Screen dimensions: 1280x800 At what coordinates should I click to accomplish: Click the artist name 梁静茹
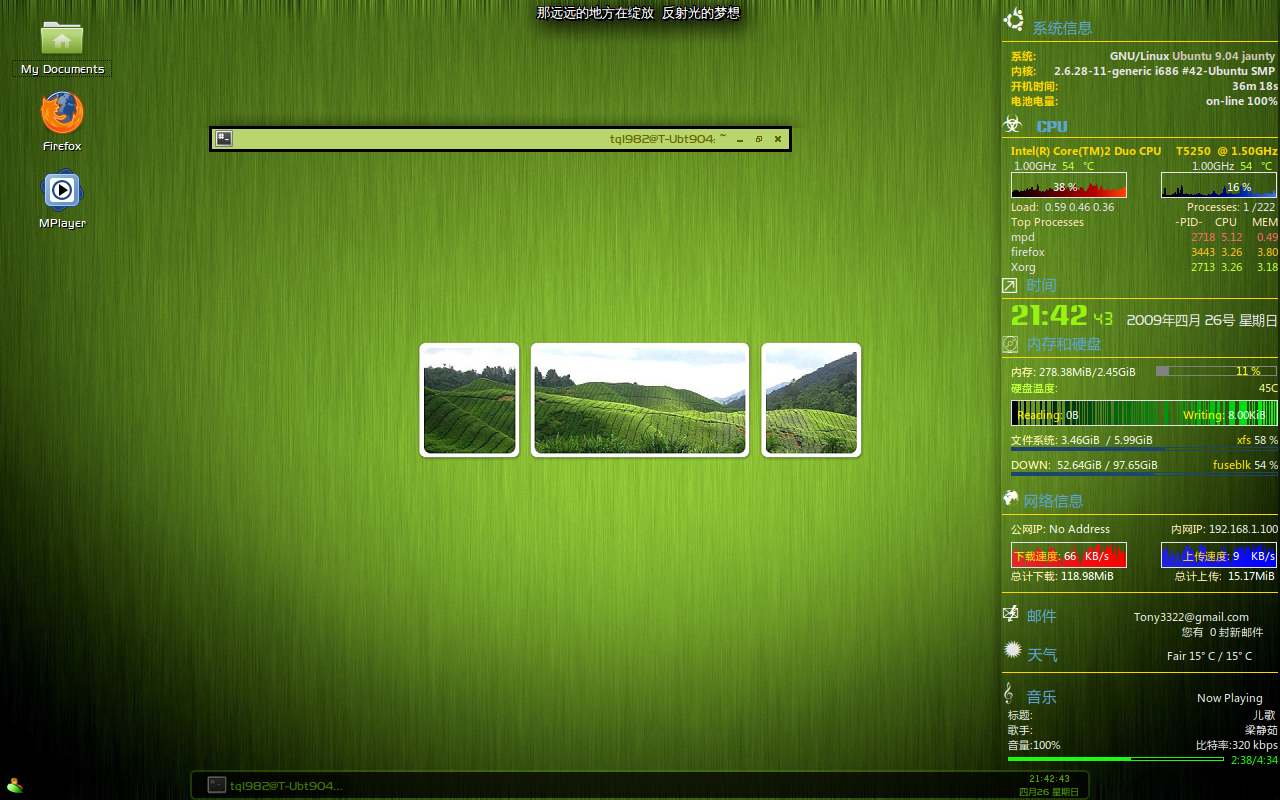click(x=1260, y=730)
